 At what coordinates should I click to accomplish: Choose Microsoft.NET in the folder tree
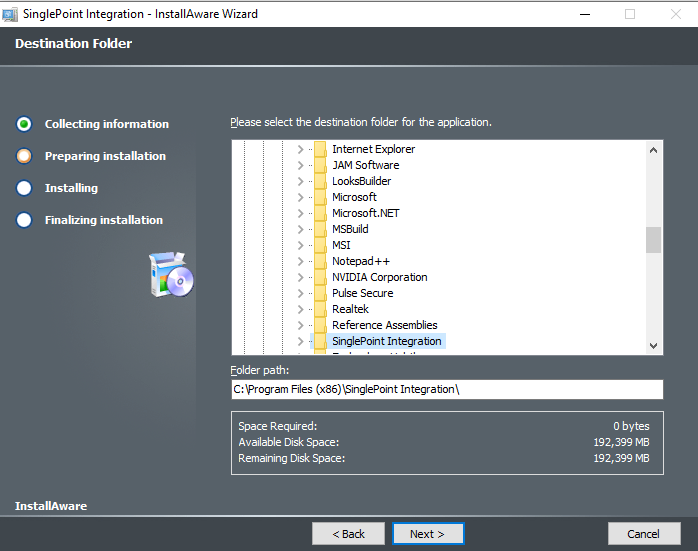(365, 213)
